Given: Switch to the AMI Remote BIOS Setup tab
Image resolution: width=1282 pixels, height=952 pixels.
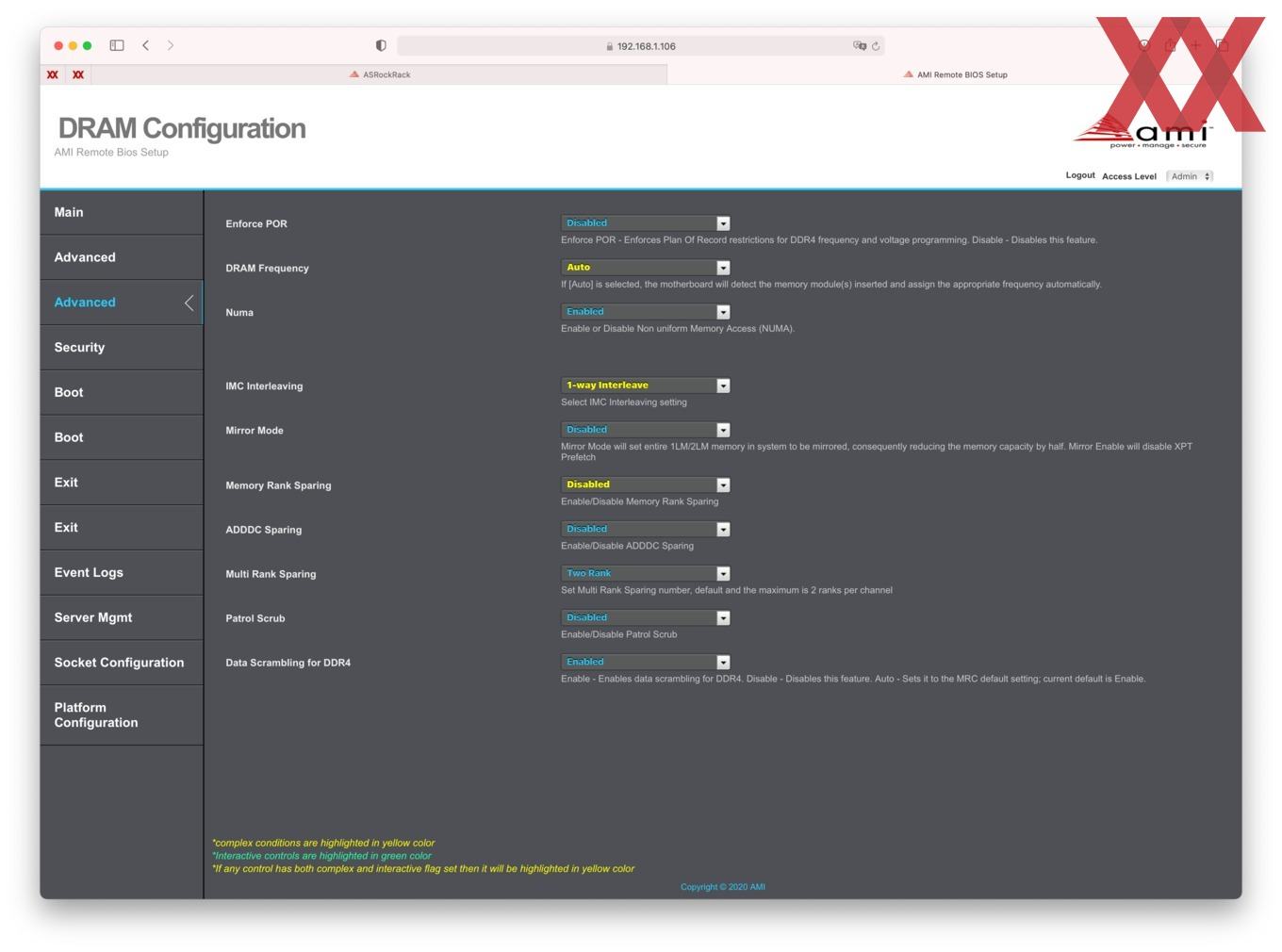Looking at the screenshot, I should [955, 74].
